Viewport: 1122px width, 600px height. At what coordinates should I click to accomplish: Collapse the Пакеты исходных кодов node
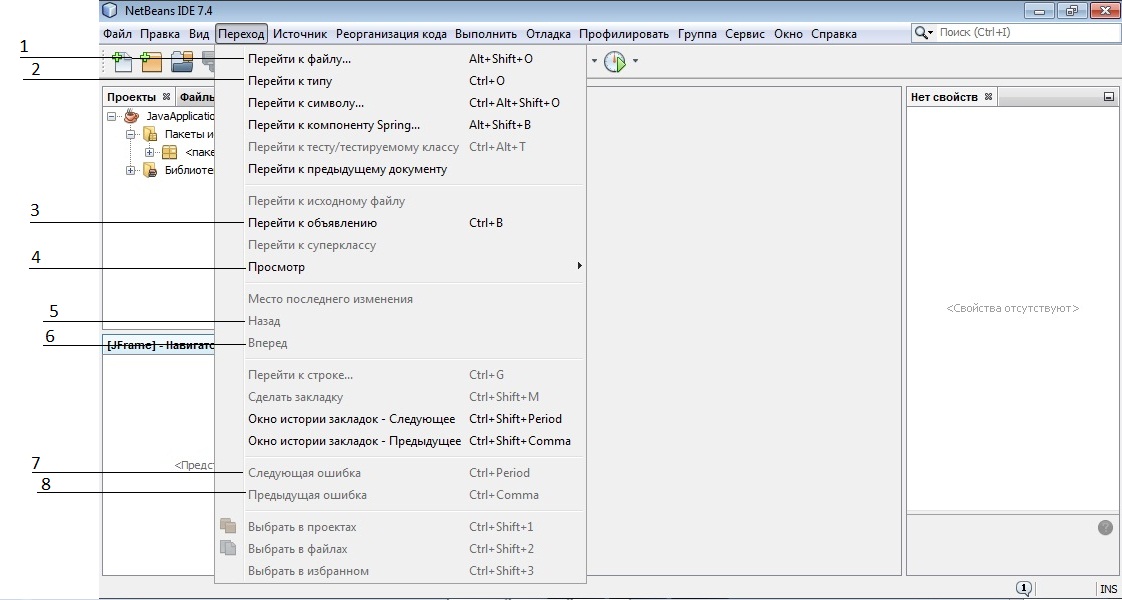click(x=131, y=134)
